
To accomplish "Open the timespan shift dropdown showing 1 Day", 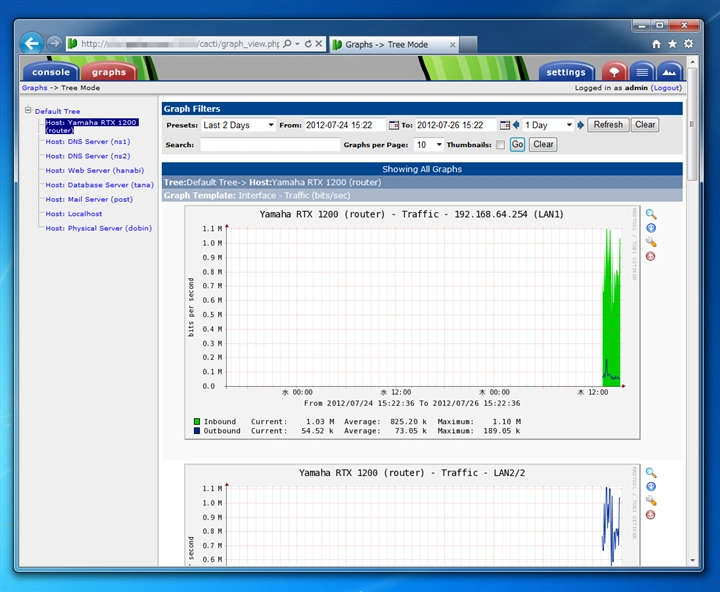I will [x=548, y=125].
